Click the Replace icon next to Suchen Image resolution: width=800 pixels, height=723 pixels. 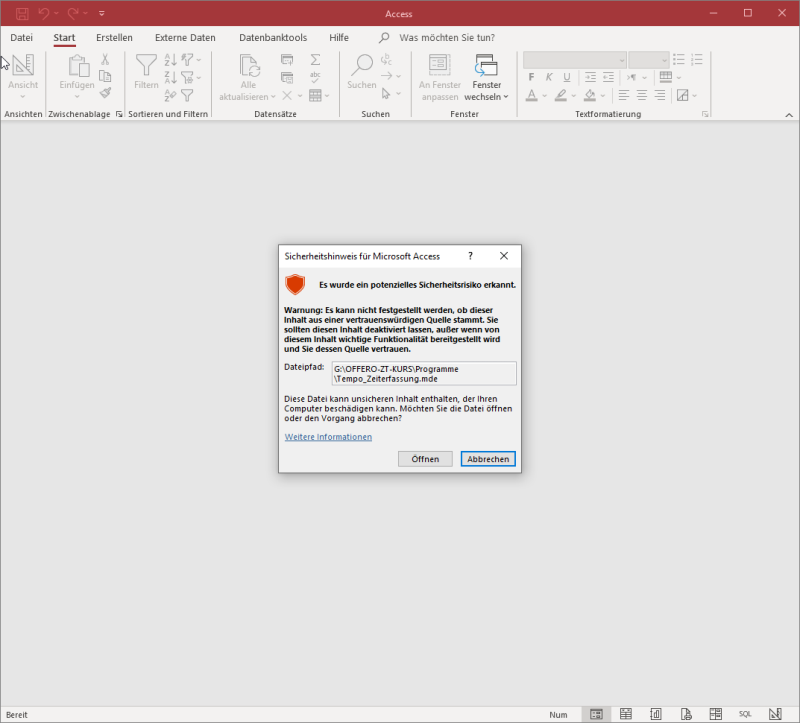[386, 59]
